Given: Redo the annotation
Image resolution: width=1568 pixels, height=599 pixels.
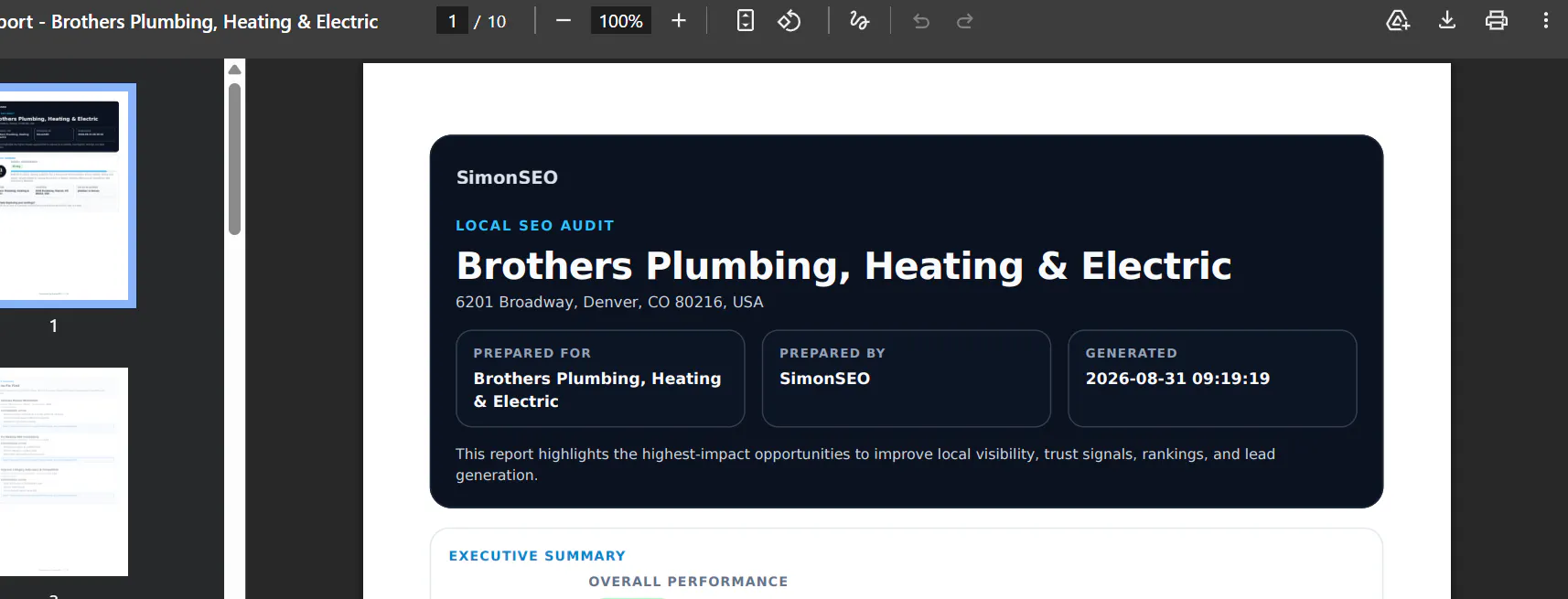Looking at the screenshot, I should coord(965,20).
